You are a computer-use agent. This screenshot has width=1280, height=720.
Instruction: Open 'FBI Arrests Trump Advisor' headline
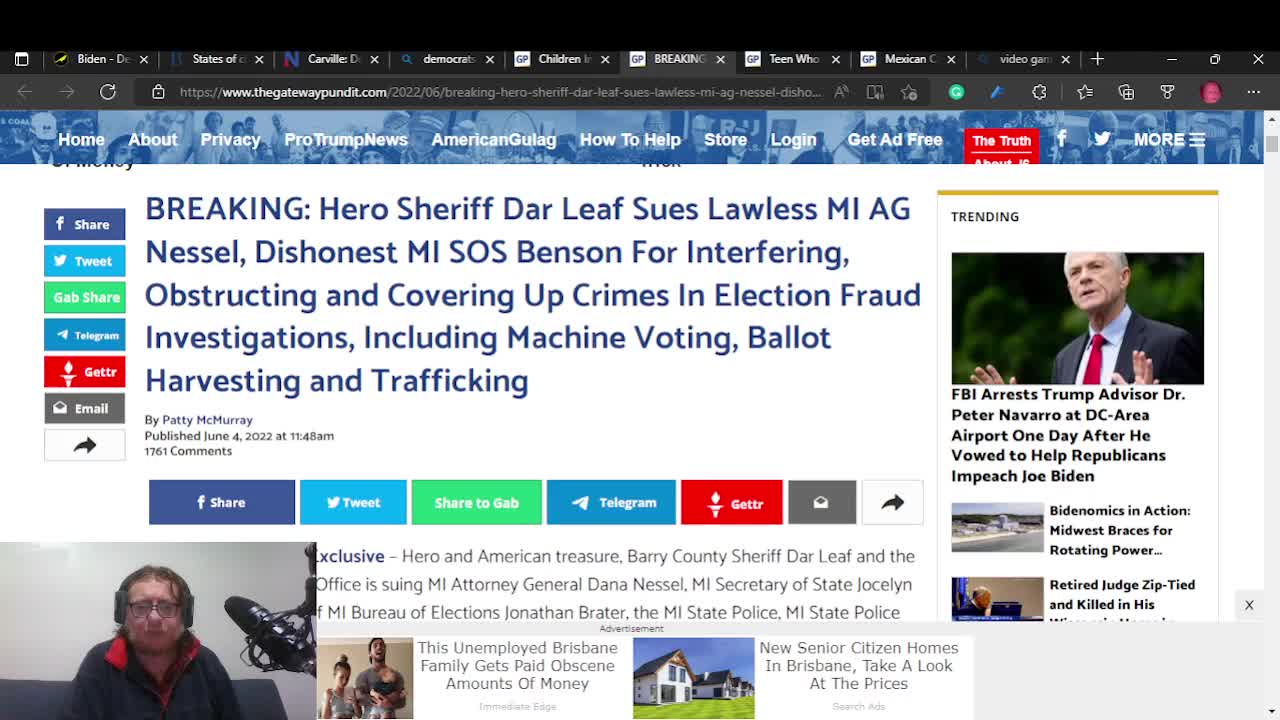(x=1068, y=435)
